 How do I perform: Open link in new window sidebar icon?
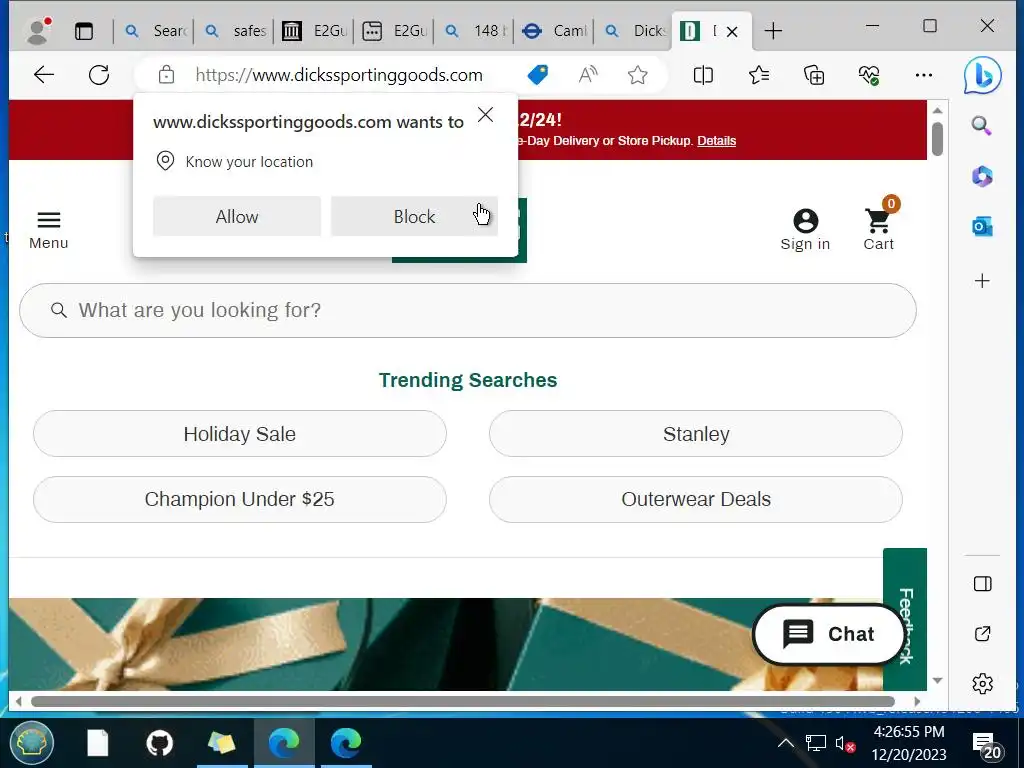click(x=982, y=633)
